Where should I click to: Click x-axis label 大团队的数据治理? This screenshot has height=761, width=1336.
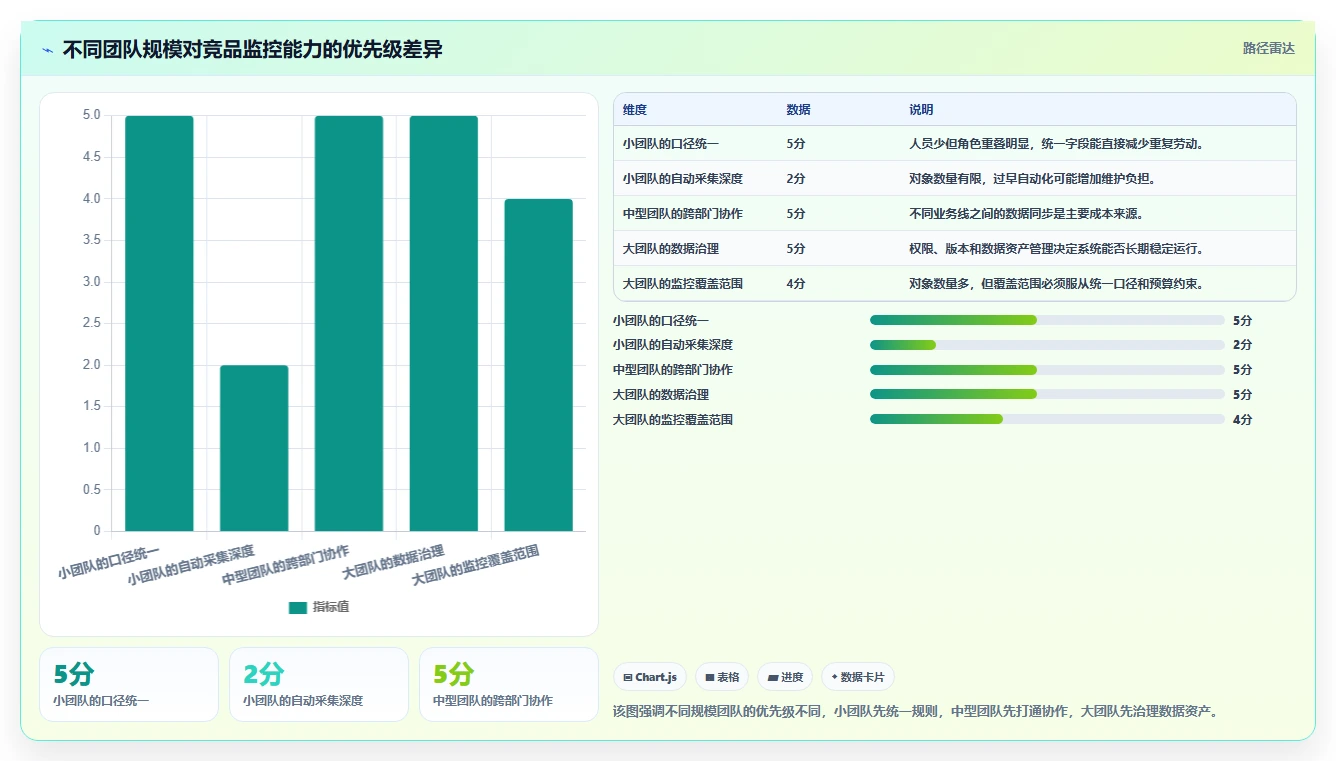pos(393,563)
